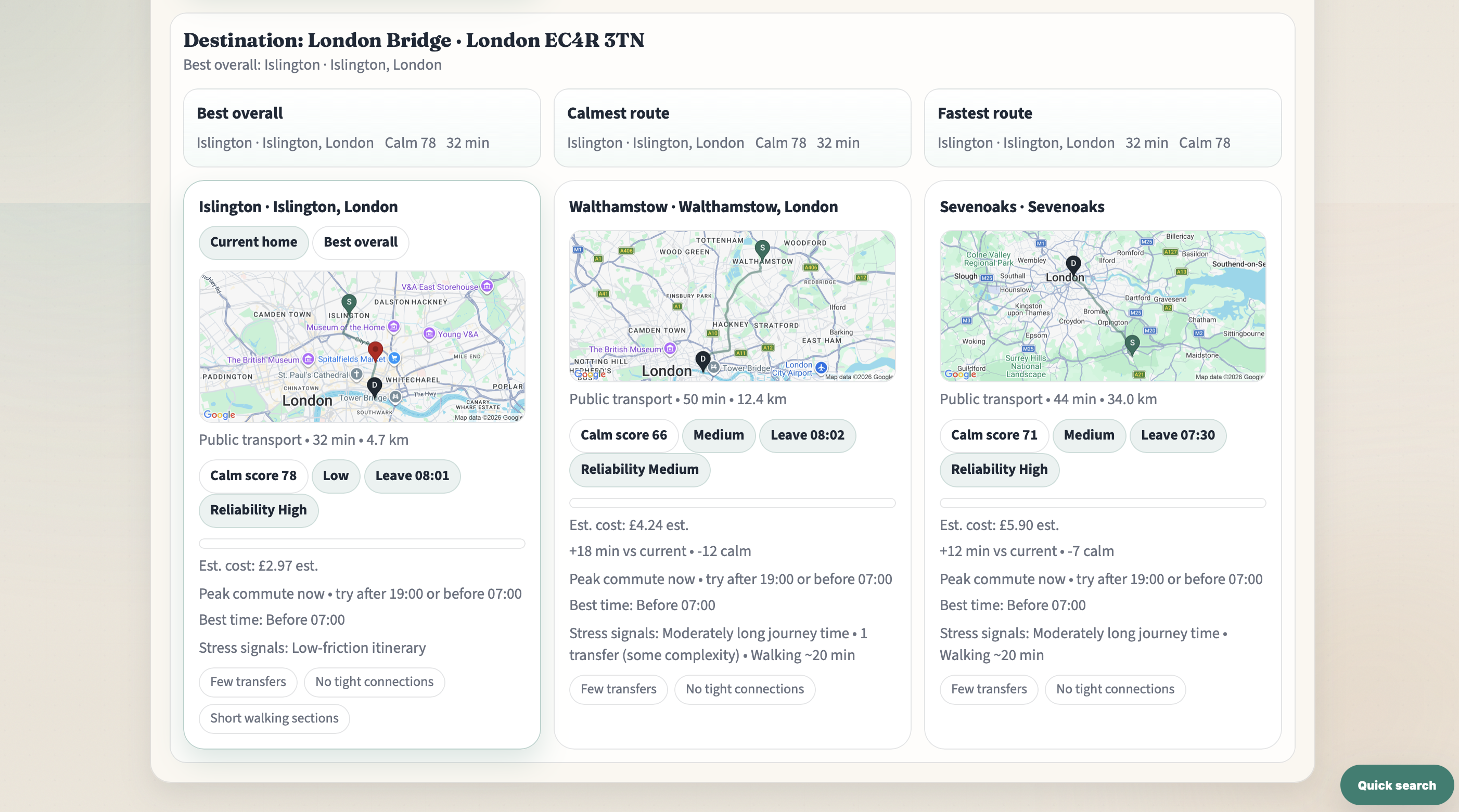This screenshot has width=1459, height=812.
Task: Open the Leave 07:30 option for Sevenoaks
Action: (x=1178, y=435)
